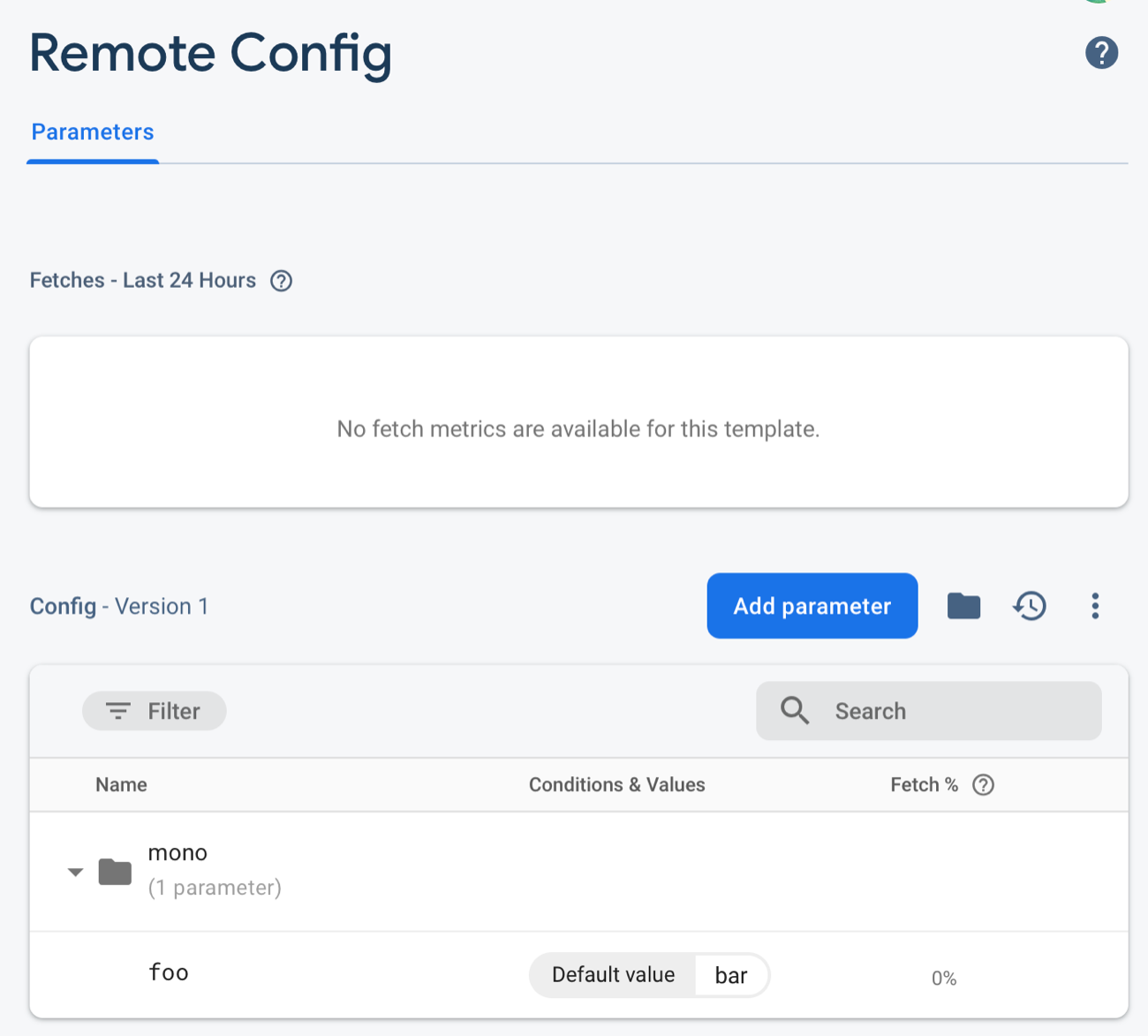The image size is (1148, 1036).
Task: Click the mono group name
Action: [x=177, y=853]
